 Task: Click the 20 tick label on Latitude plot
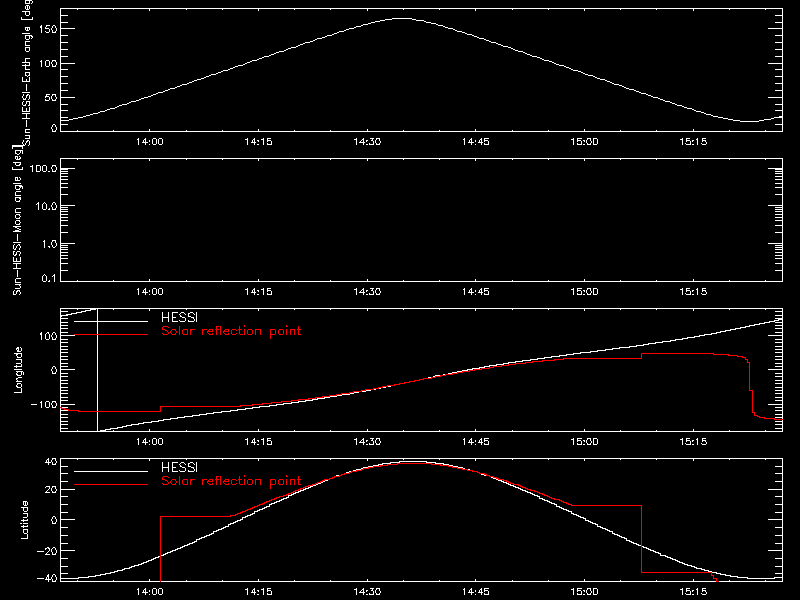[x=51, y=490]
